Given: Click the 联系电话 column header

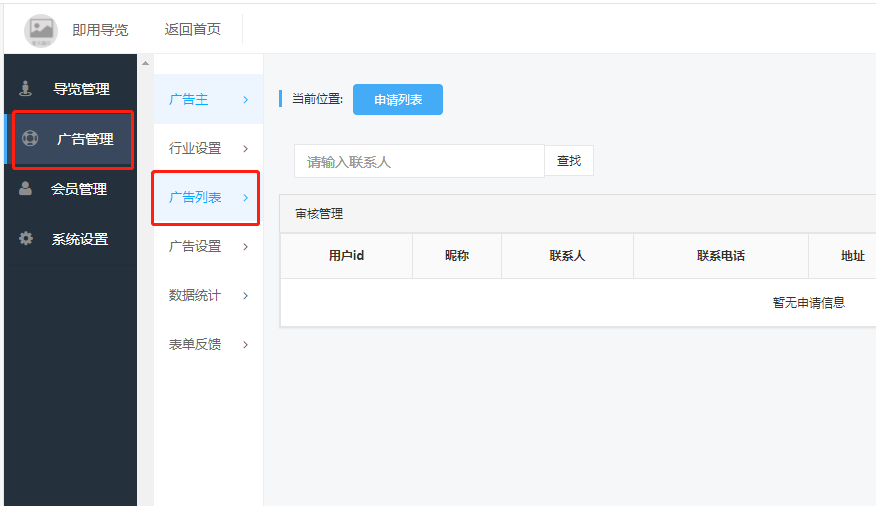Looking at the screenshot, I should tap(721, 256).
